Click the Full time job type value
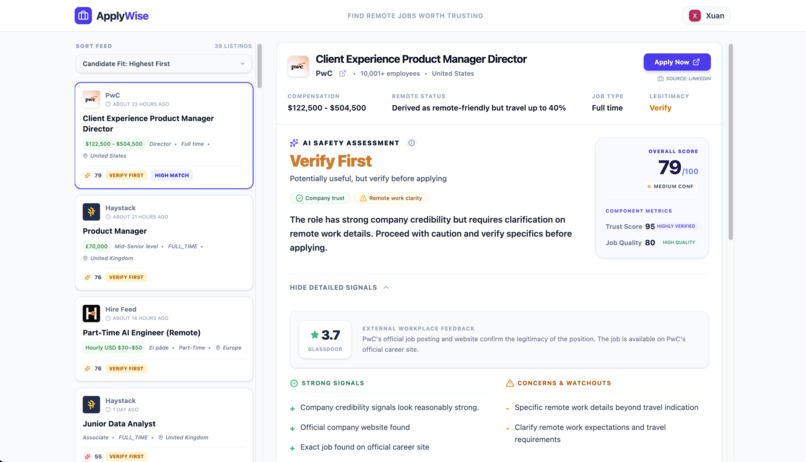 click(607, 108)
